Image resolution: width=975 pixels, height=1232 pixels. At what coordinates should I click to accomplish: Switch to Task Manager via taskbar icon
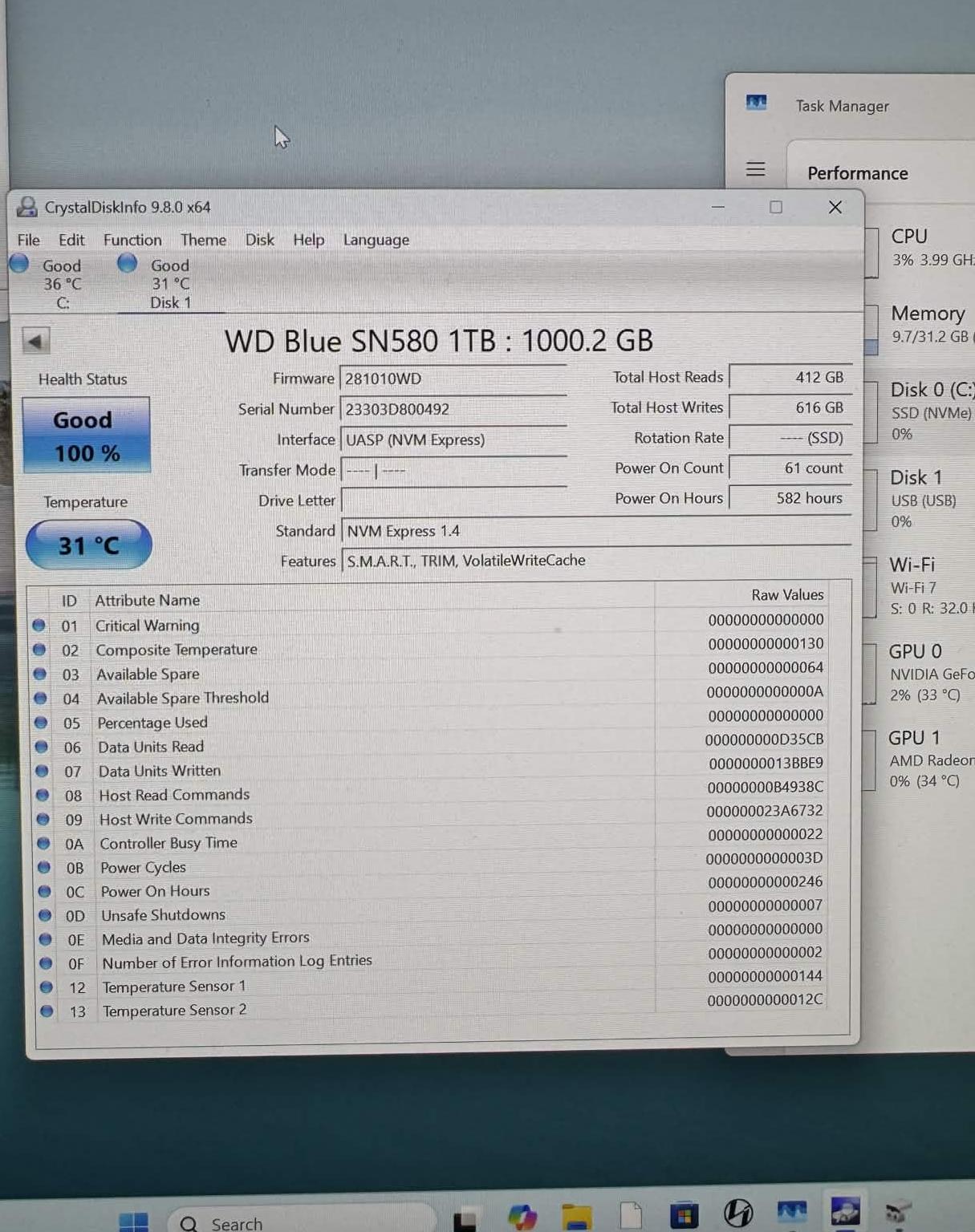pos(791,1211)
